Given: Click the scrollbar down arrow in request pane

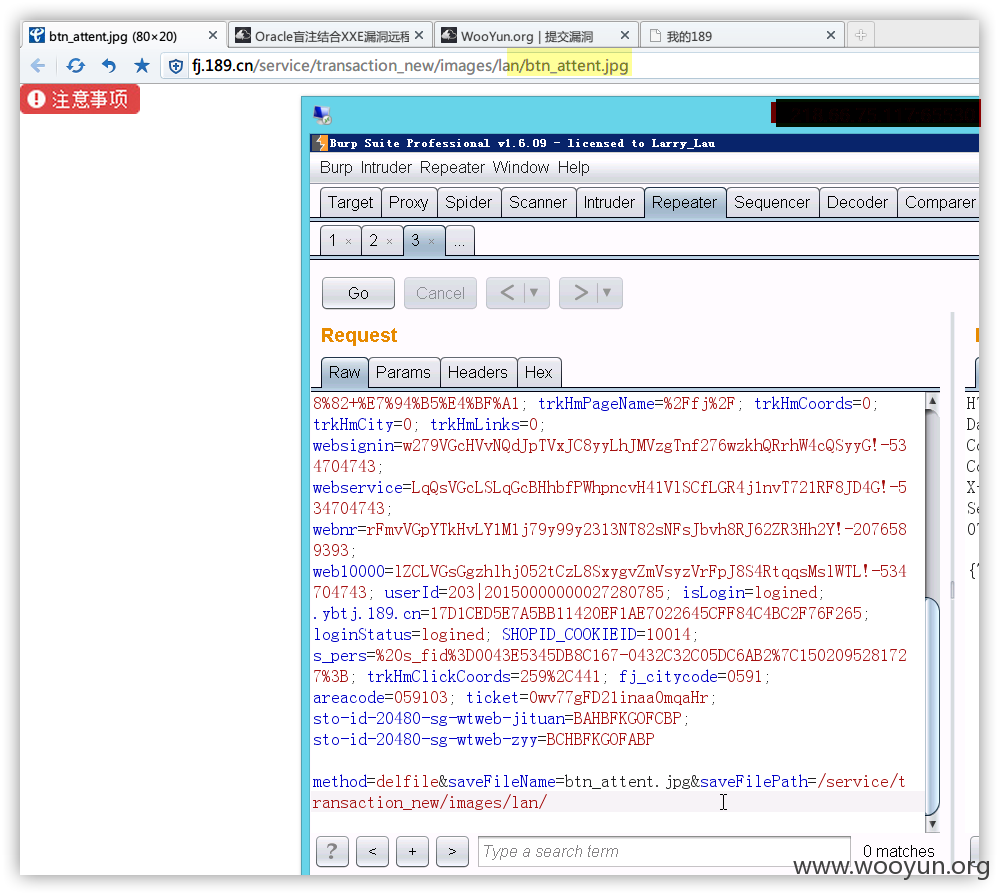Looking at the screenshot, I should click(932, 824).
